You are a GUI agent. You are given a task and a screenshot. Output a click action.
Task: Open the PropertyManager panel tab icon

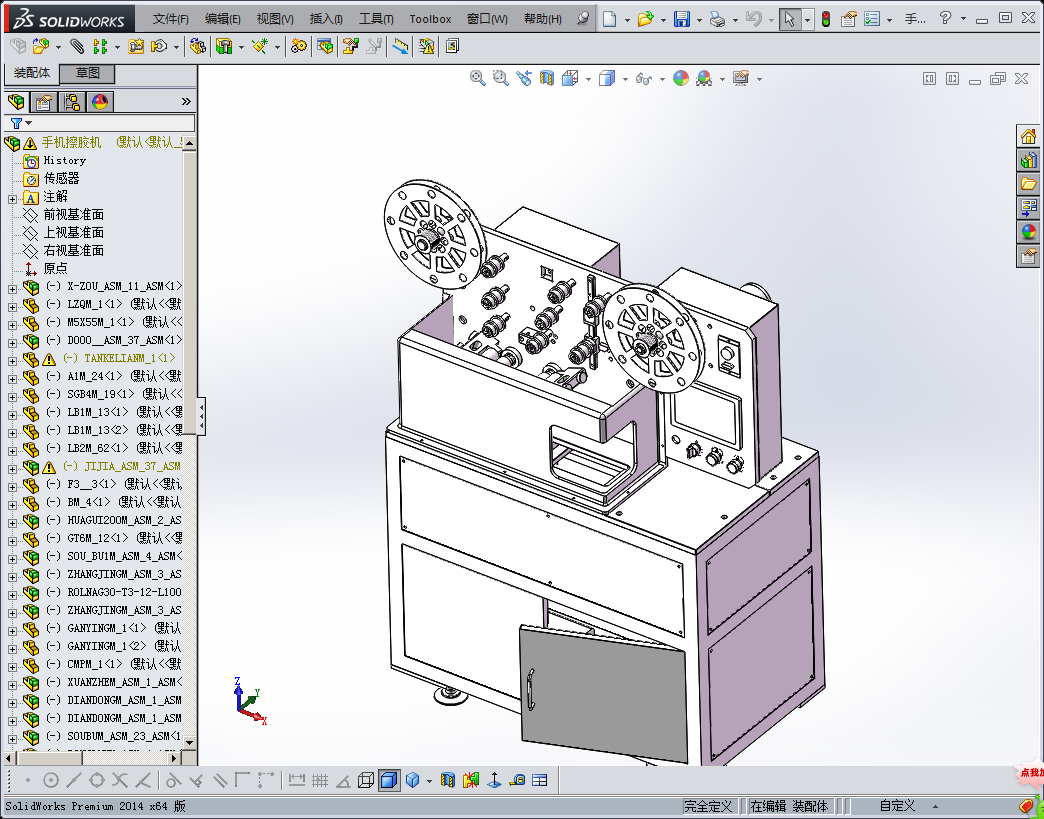click(43, 102)
